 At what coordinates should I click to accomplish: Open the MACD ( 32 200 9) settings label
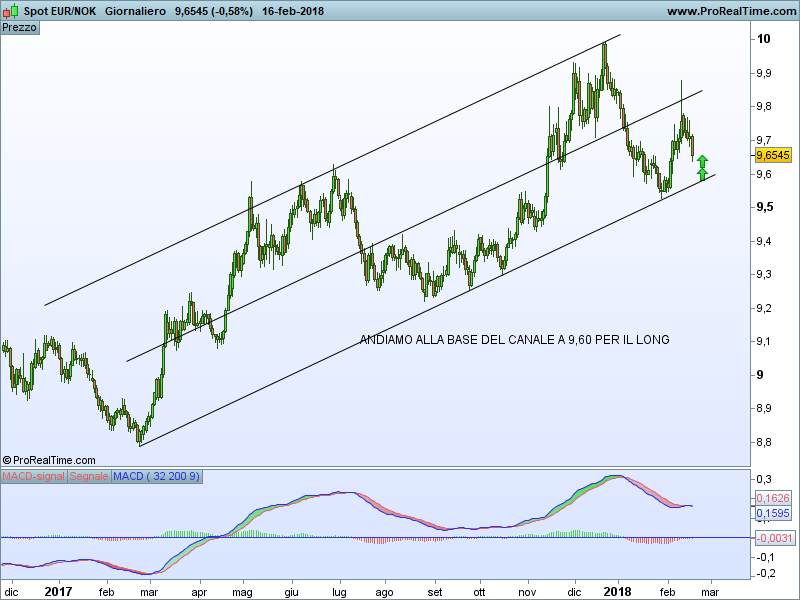click(x=156, y=476)
